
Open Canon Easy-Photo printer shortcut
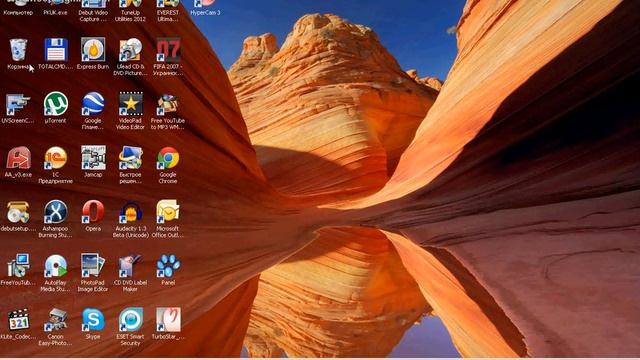56,320
